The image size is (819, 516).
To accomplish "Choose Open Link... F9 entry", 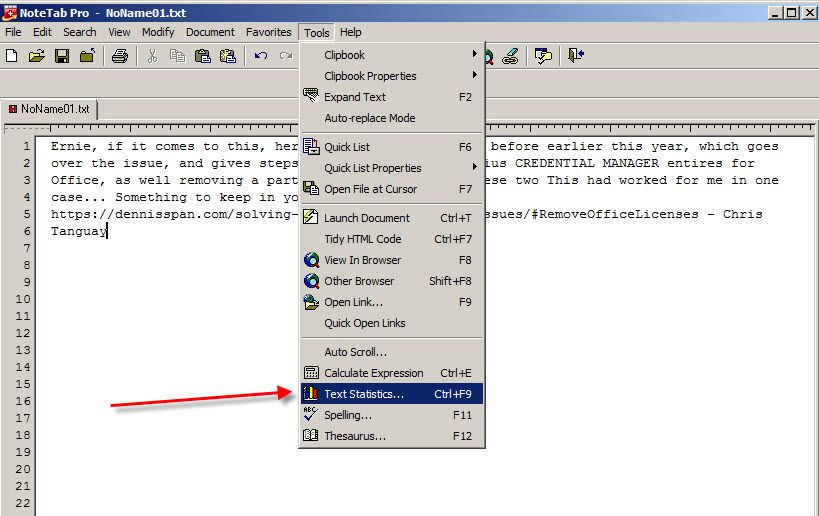I will click(x=392, y=302).
